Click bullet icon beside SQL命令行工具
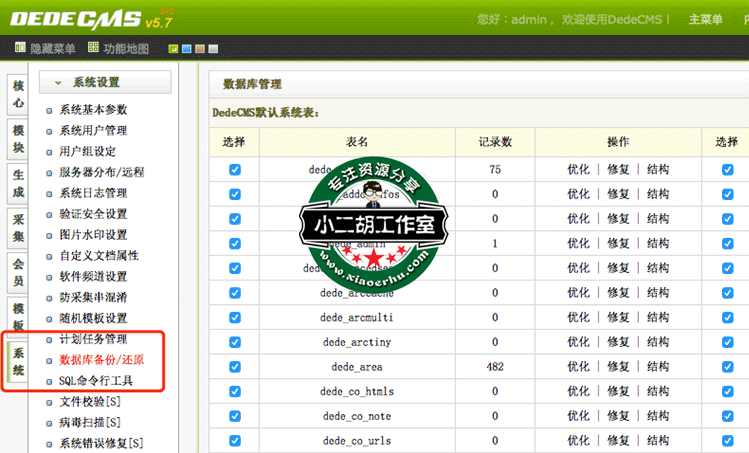The height and width of the screenshot is (453, 749). (50, 381)
